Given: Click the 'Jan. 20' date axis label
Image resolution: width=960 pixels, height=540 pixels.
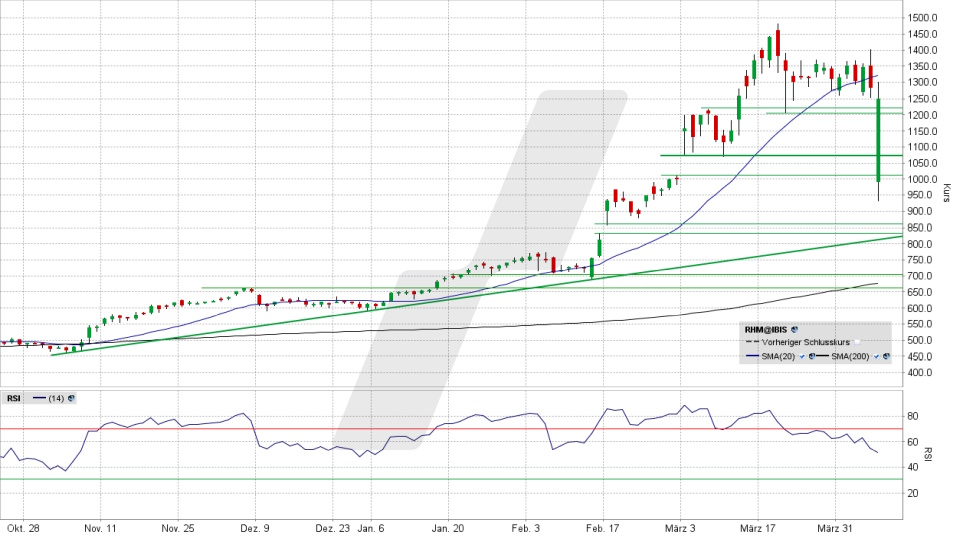Looking at the screenshot, I should point(448,528).
